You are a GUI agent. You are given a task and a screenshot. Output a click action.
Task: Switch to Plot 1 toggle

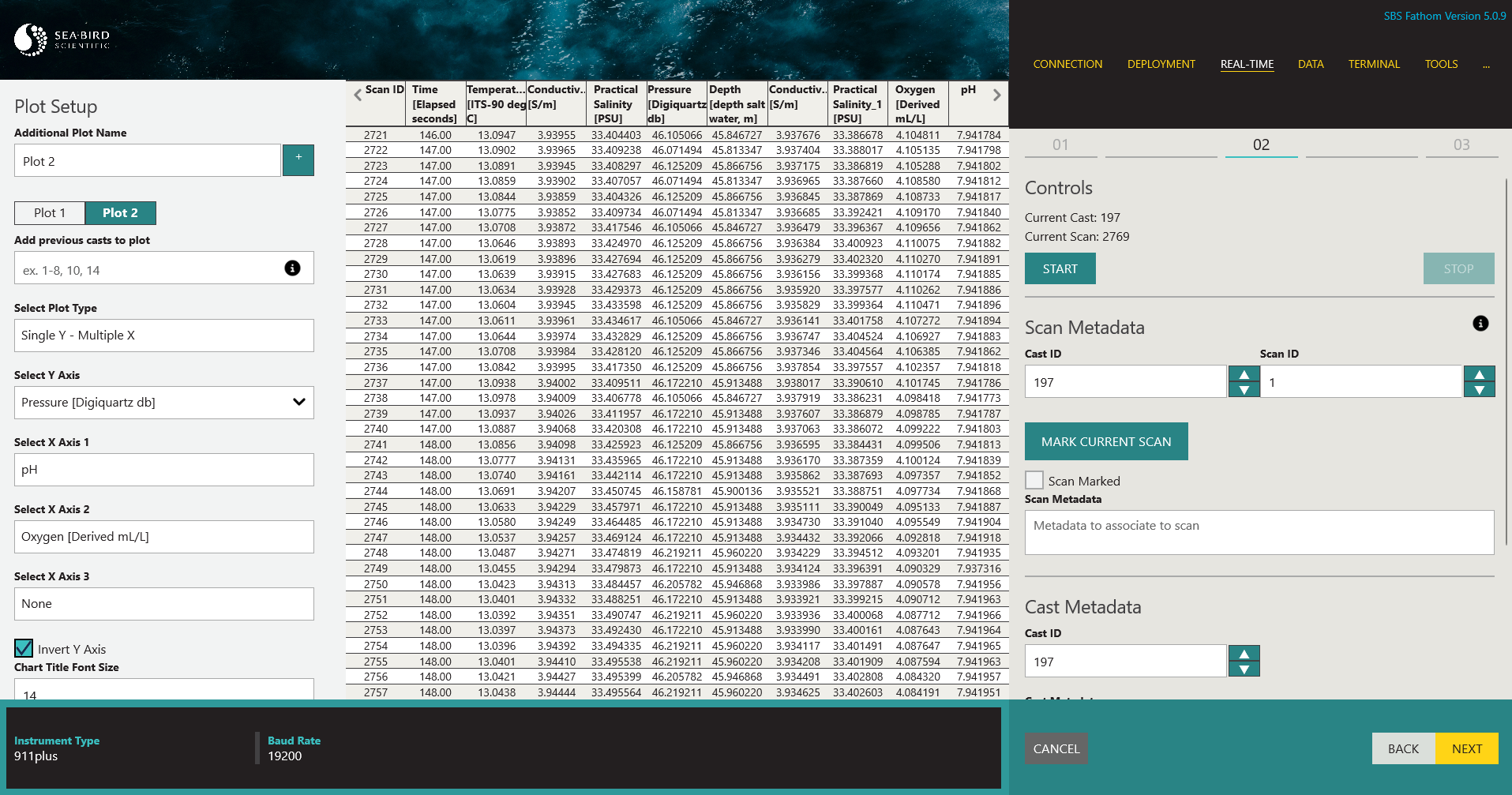pos(50,213)
